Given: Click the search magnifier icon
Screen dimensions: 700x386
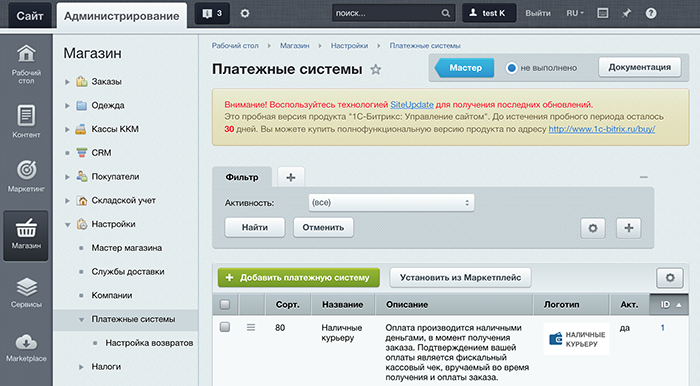Looking at the screenshot, I should [446, 13].
